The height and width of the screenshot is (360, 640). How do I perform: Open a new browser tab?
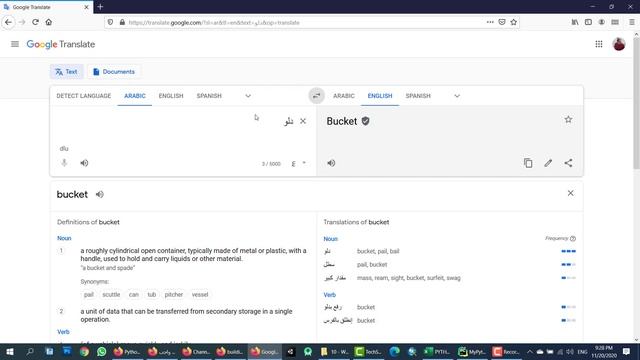click(100, 7)
